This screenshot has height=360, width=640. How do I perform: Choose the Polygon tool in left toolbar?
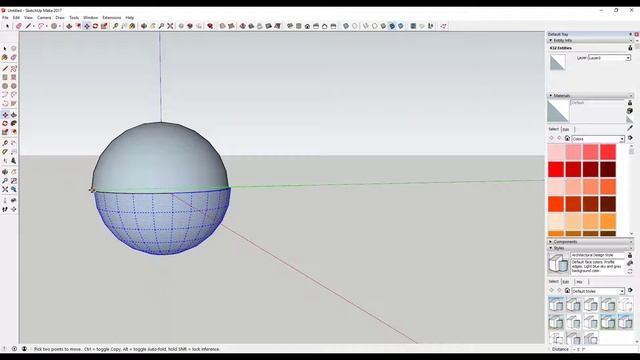point(13,86)
